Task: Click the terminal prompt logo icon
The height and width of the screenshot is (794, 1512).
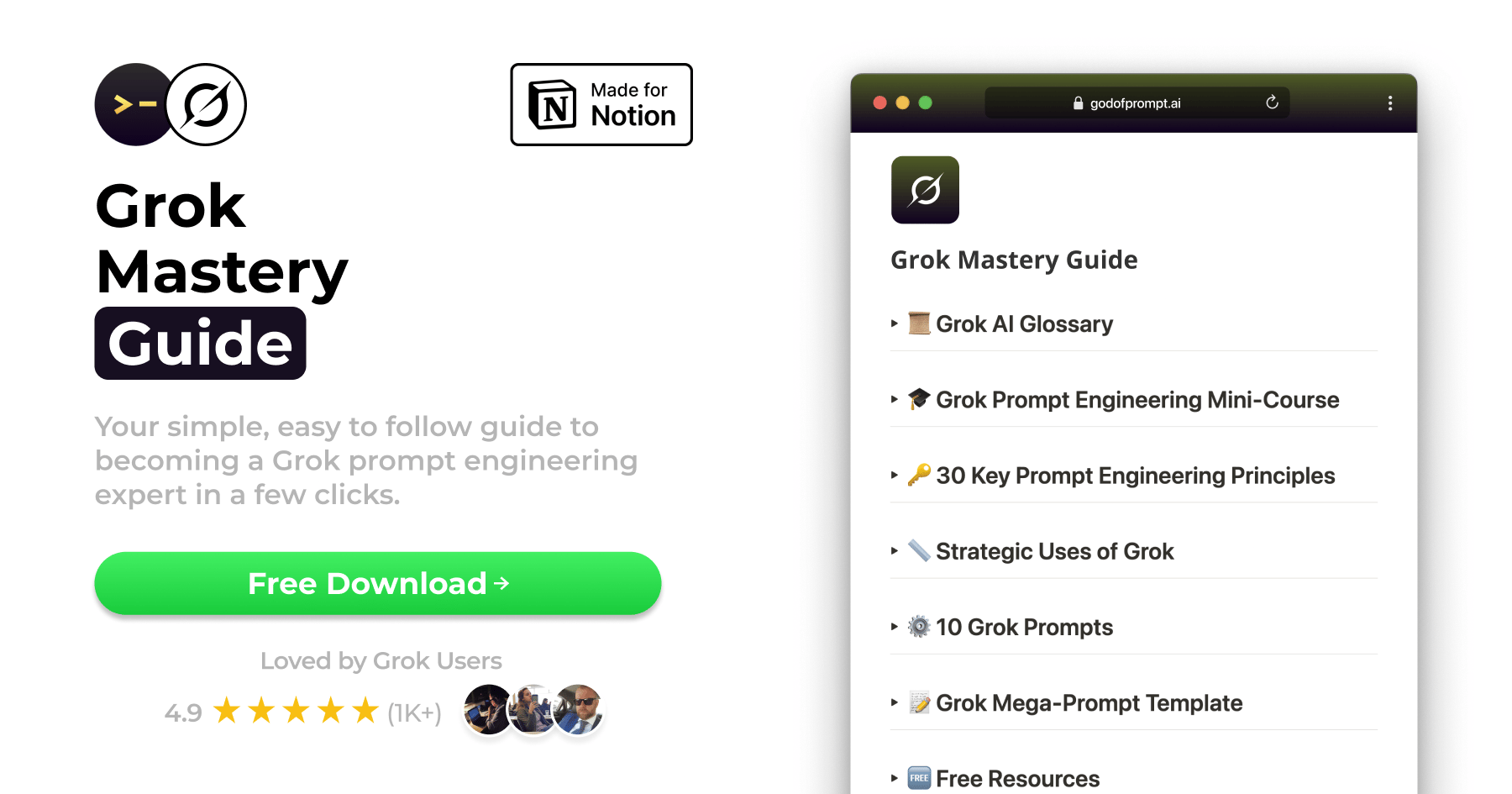Action: 134,104
